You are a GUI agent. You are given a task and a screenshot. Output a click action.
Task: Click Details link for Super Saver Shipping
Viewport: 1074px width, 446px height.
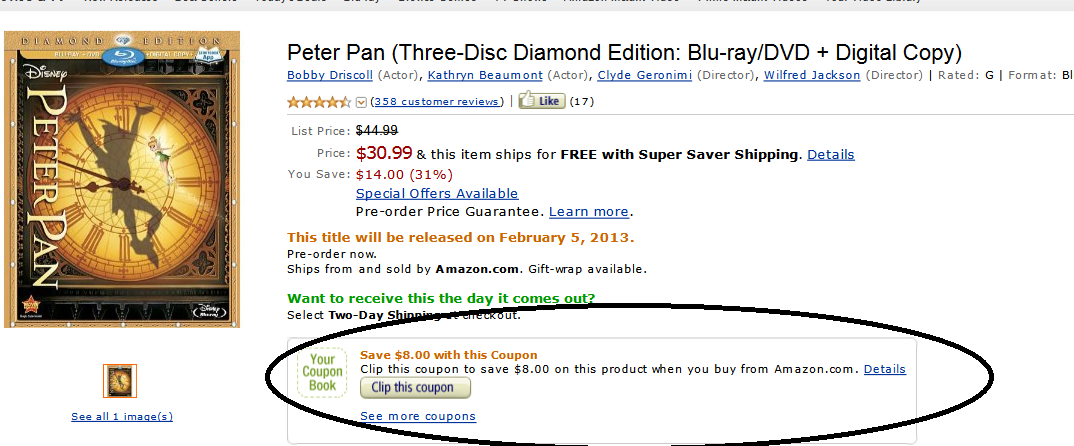(x=831, y=154)
